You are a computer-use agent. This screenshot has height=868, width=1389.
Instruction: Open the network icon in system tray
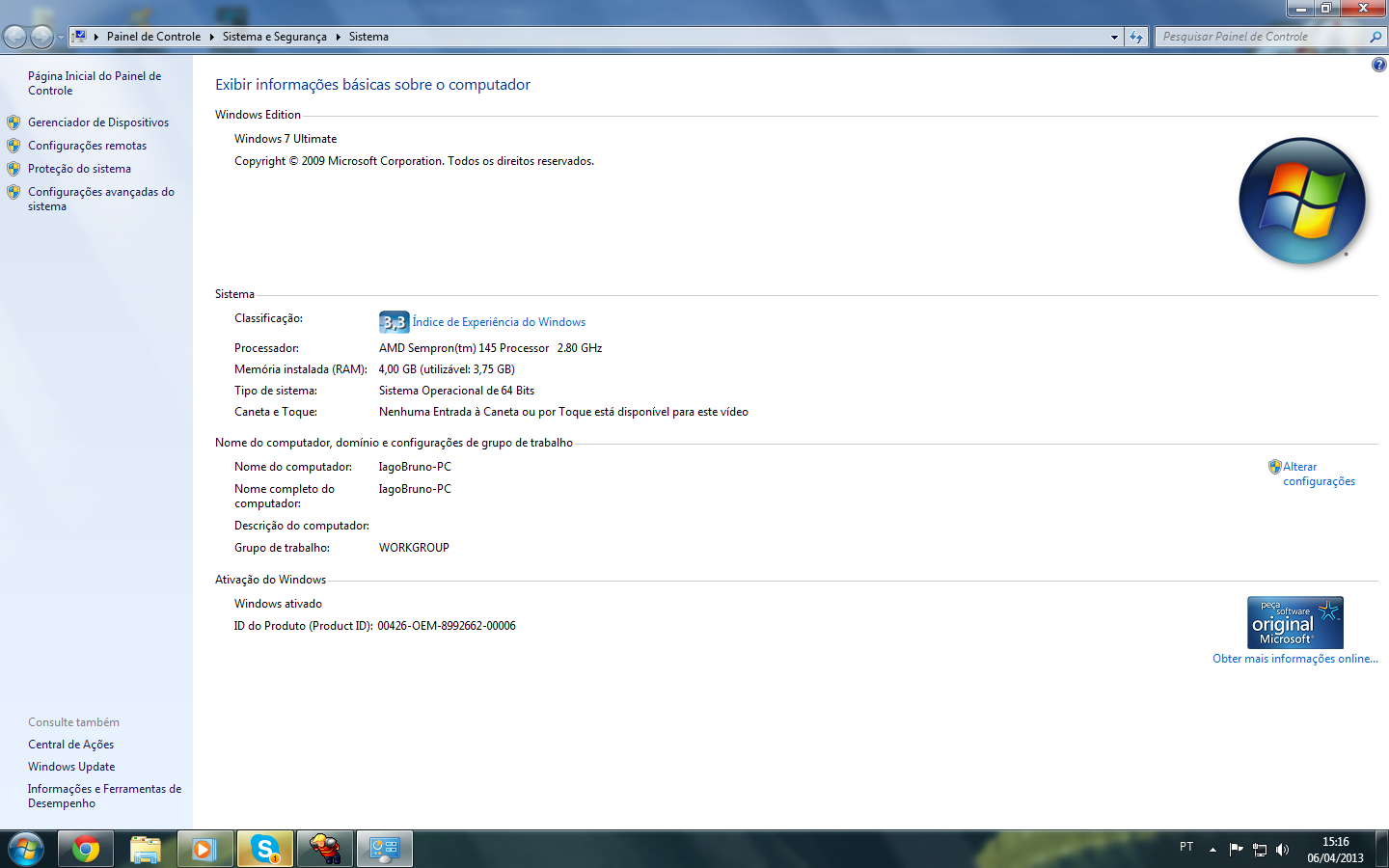[x=1259, y=849]
